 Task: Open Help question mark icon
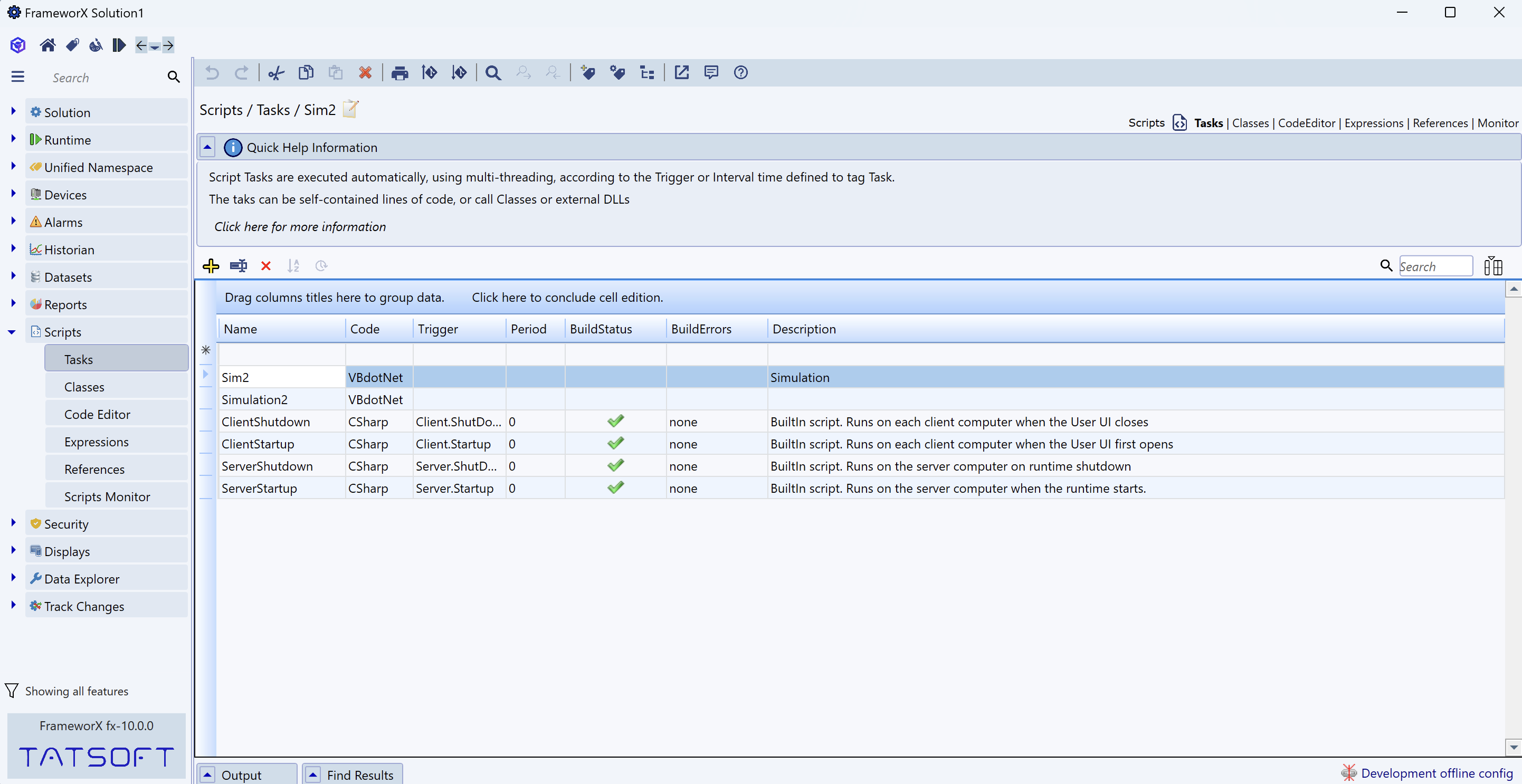(741, 73)
